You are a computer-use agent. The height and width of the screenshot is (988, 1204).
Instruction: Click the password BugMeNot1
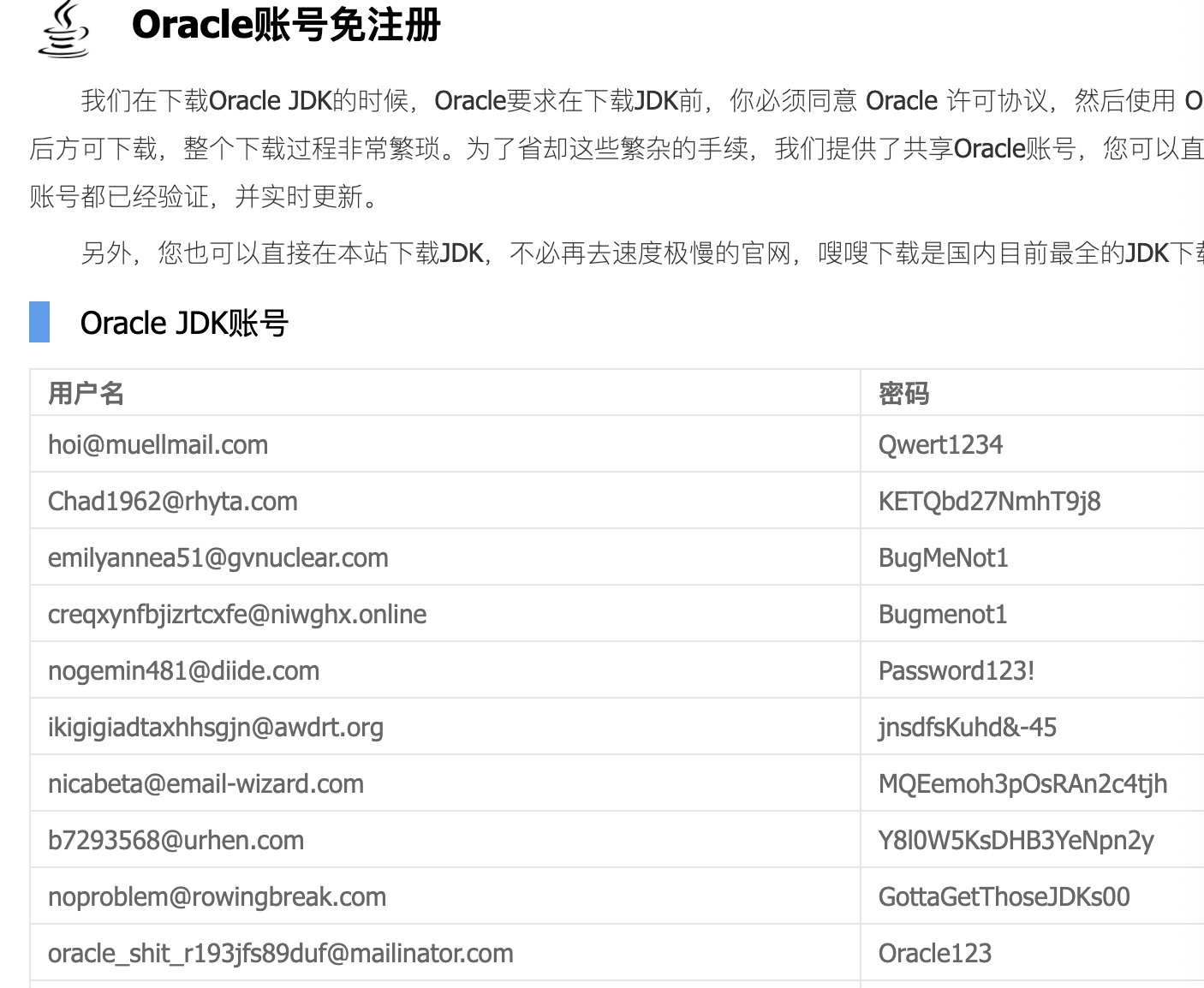(943, 557)
